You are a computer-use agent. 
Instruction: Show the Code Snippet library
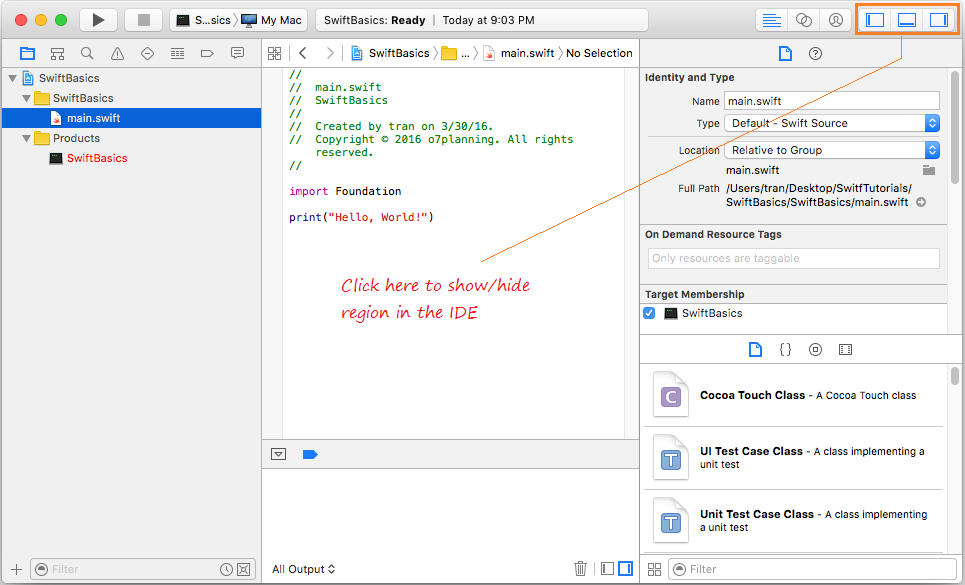tap(785, 349)
